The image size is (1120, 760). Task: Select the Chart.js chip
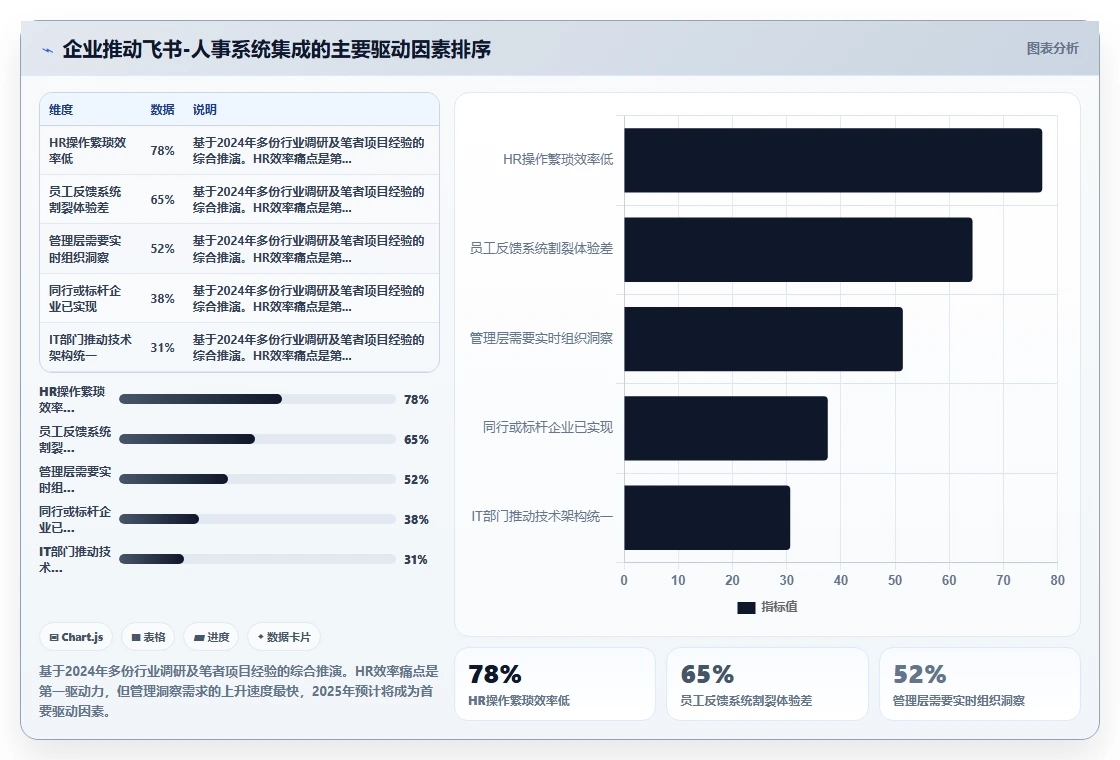pyautogui.click(x=76, y=637)
